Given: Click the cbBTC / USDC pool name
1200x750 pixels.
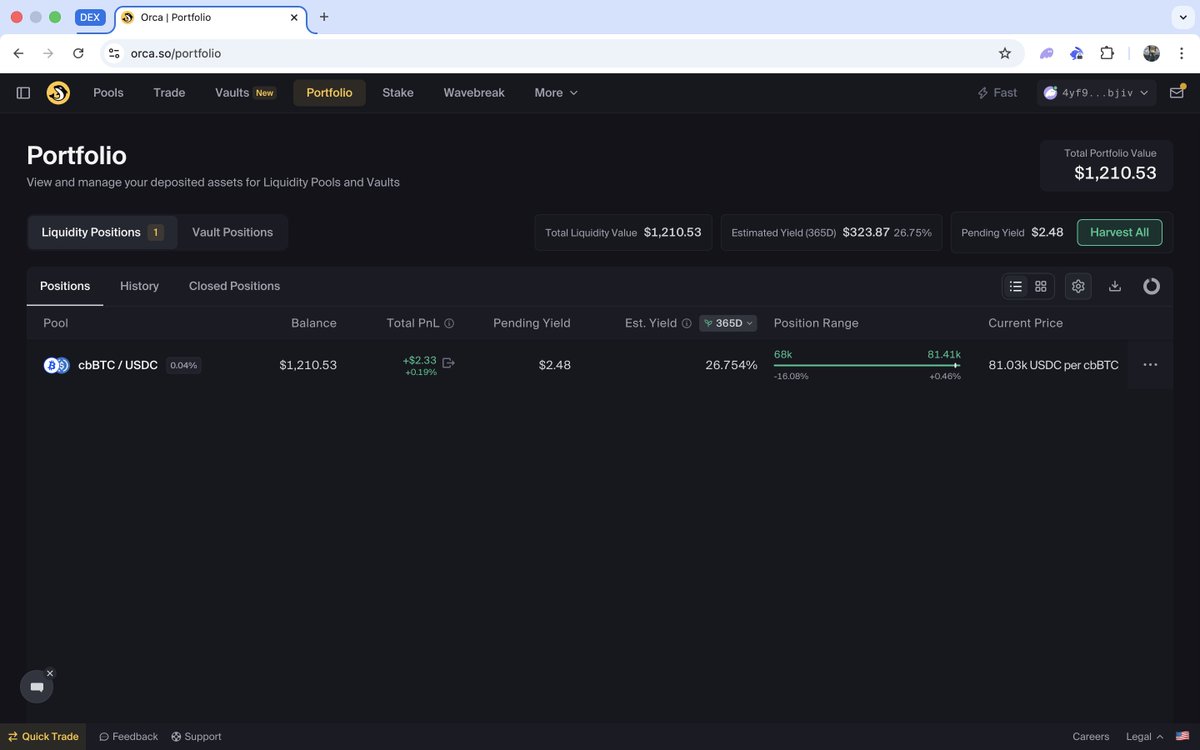Looking at the screenshot, I should (118, 365).
